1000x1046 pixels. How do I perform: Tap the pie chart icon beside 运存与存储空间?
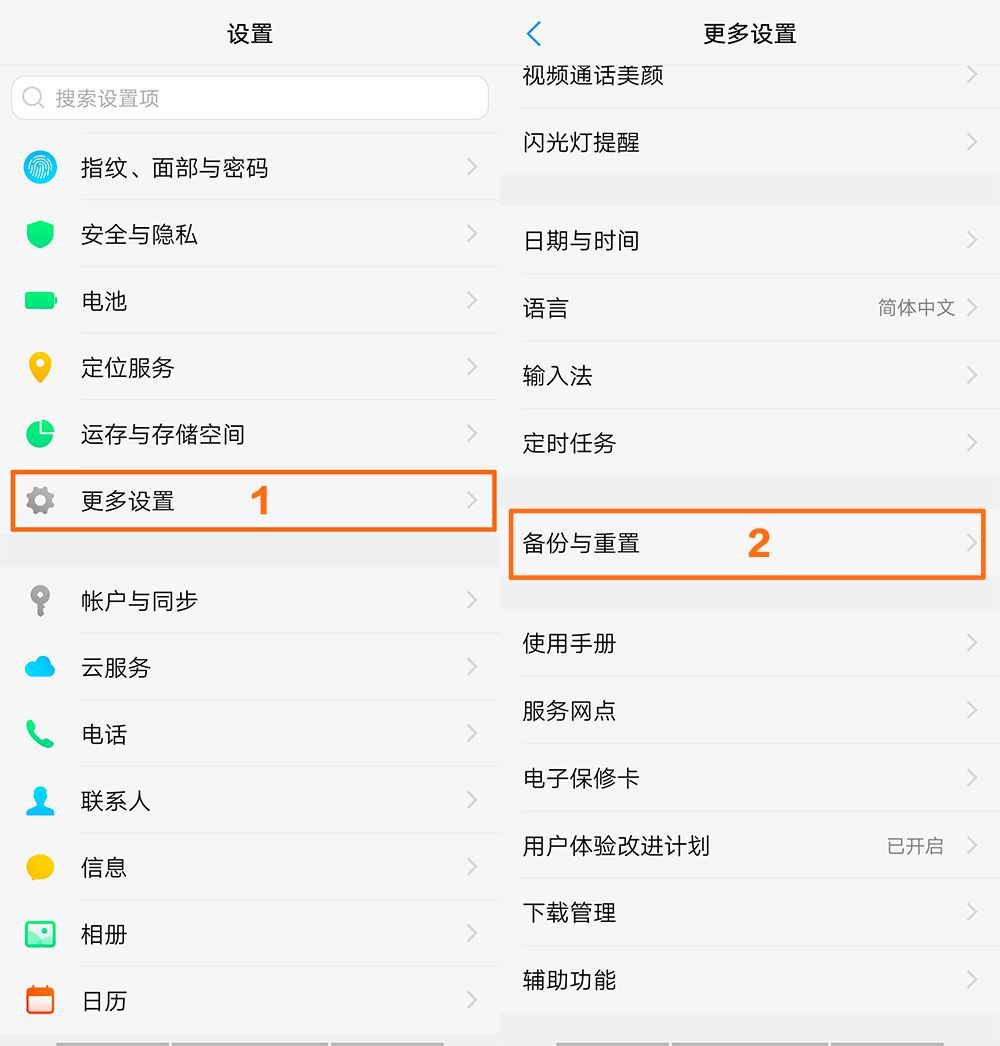click(x=38, y=434)
